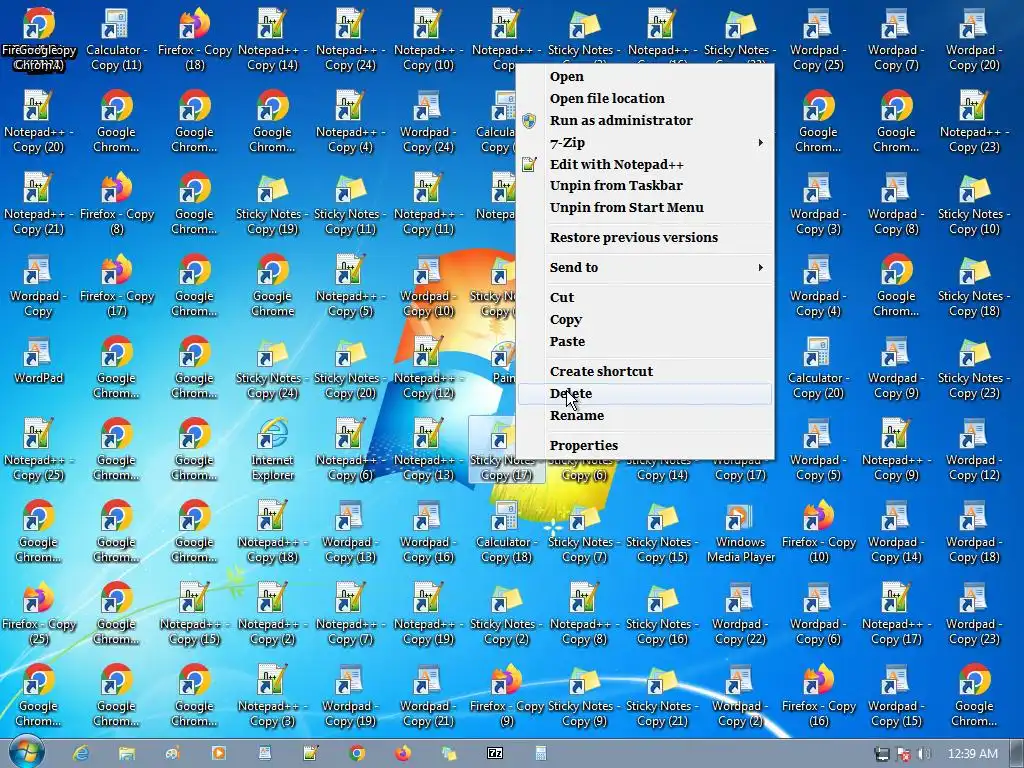The width and height of the screenshot is (1024, 768).
Task: Choose Delete in the context menu
Action: (645, 393)
